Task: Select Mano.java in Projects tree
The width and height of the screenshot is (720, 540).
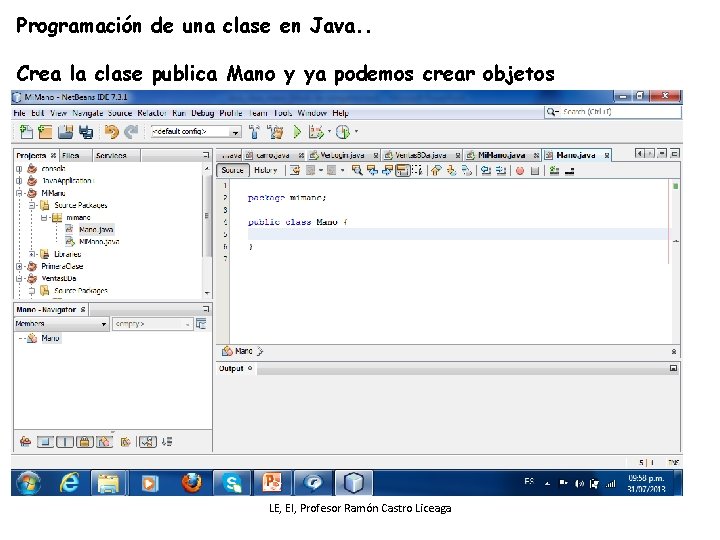Action: [x=96, y=230]
